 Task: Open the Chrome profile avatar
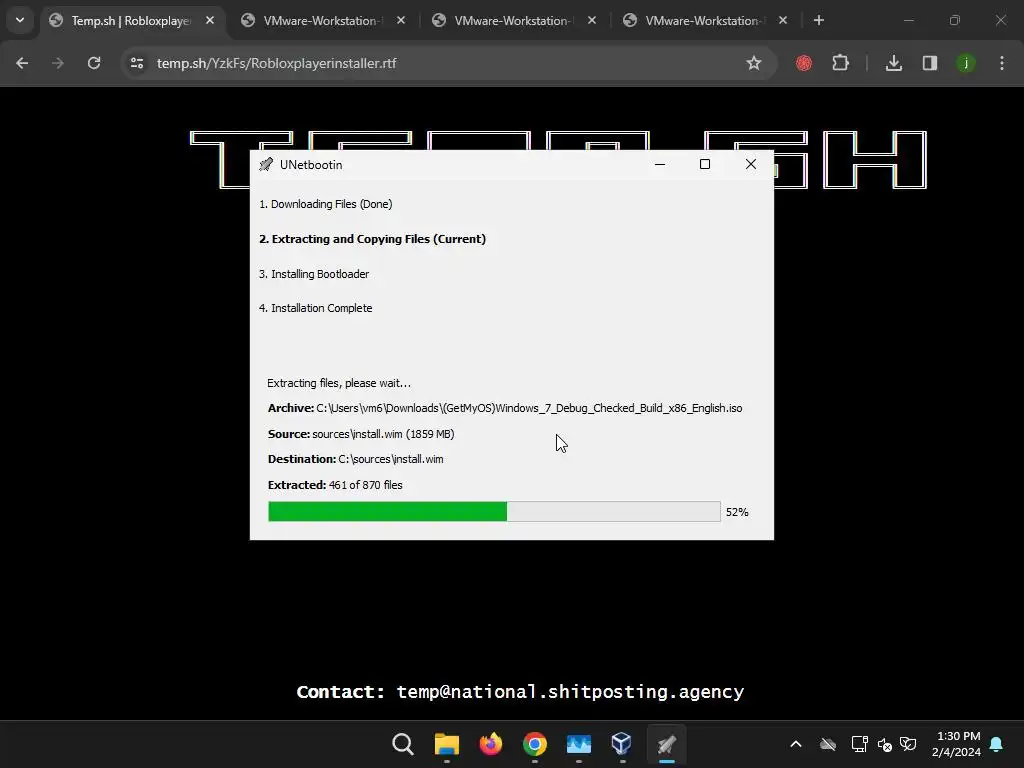tap(966, 63)
